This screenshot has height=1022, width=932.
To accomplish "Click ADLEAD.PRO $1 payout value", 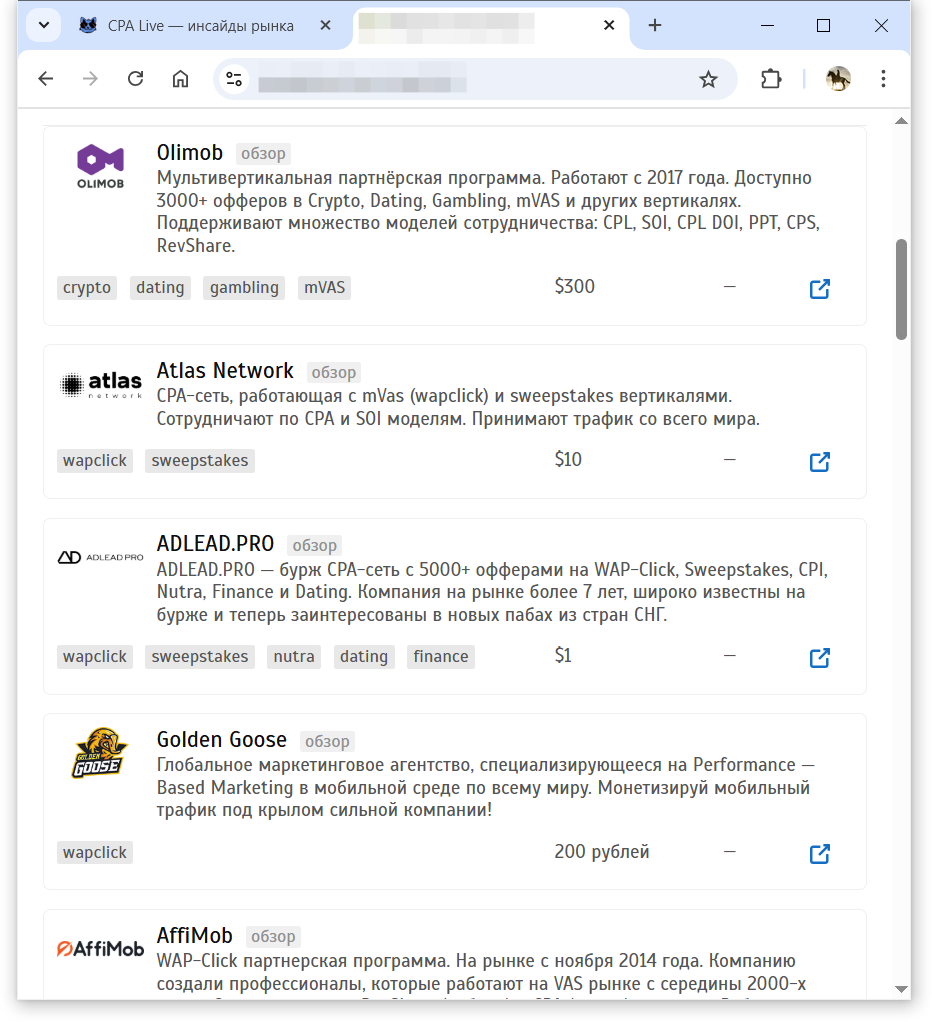I will point(563,655).
